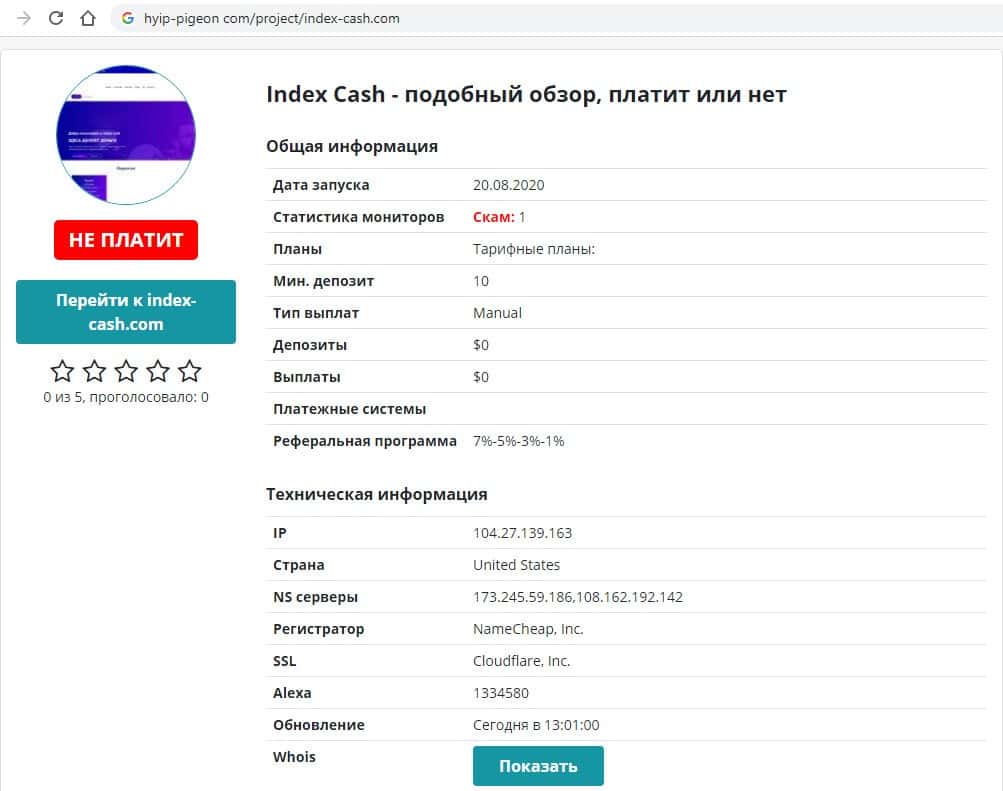Image resolution: width=1003 pixels, height=791 pixels.
Task: Rate the project two stars
Action: [95, 371]
